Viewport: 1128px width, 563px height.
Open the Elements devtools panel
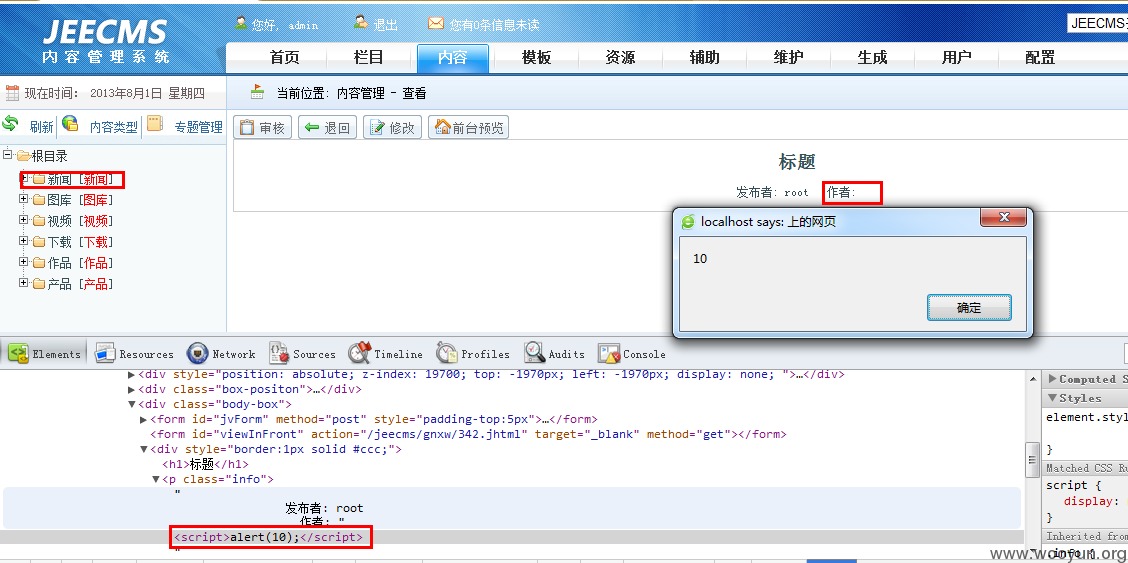click(x=45, y=354)
